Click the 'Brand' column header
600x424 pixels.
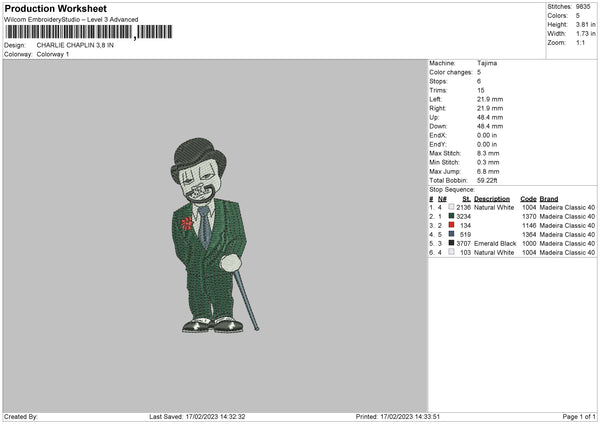coord(549,199)
